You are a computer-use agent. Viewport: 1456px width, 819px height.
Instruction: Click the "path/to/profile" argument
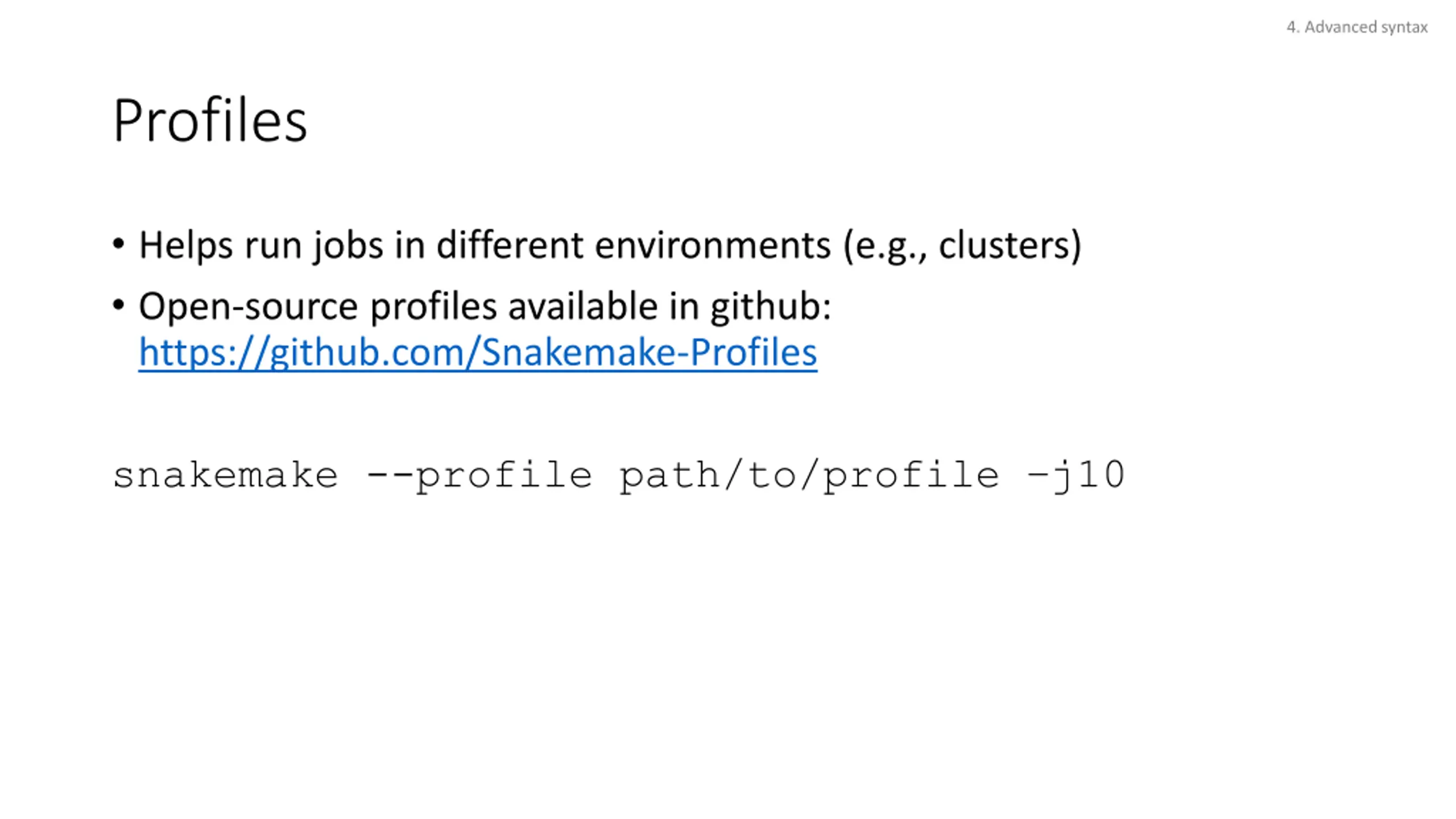(x=808, y=475)
